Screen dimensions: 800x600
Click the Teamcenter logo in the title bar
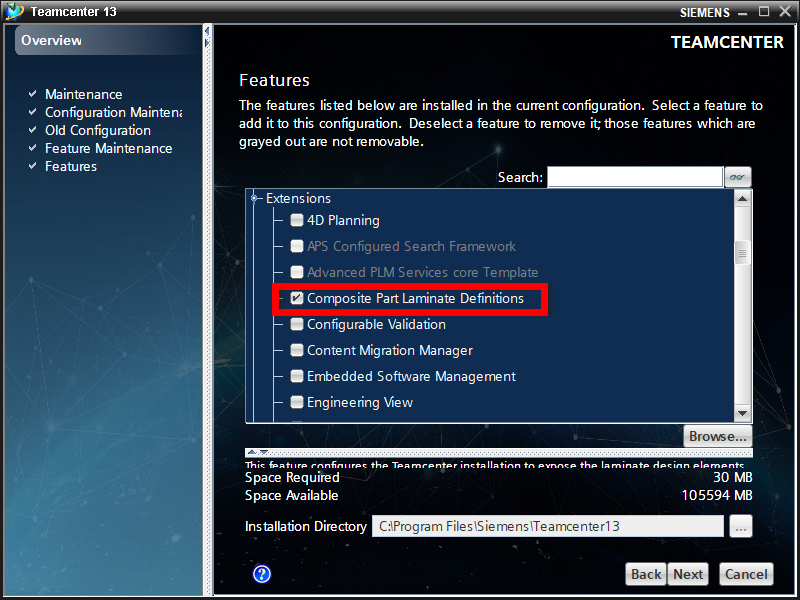click(x=14, y=11)
